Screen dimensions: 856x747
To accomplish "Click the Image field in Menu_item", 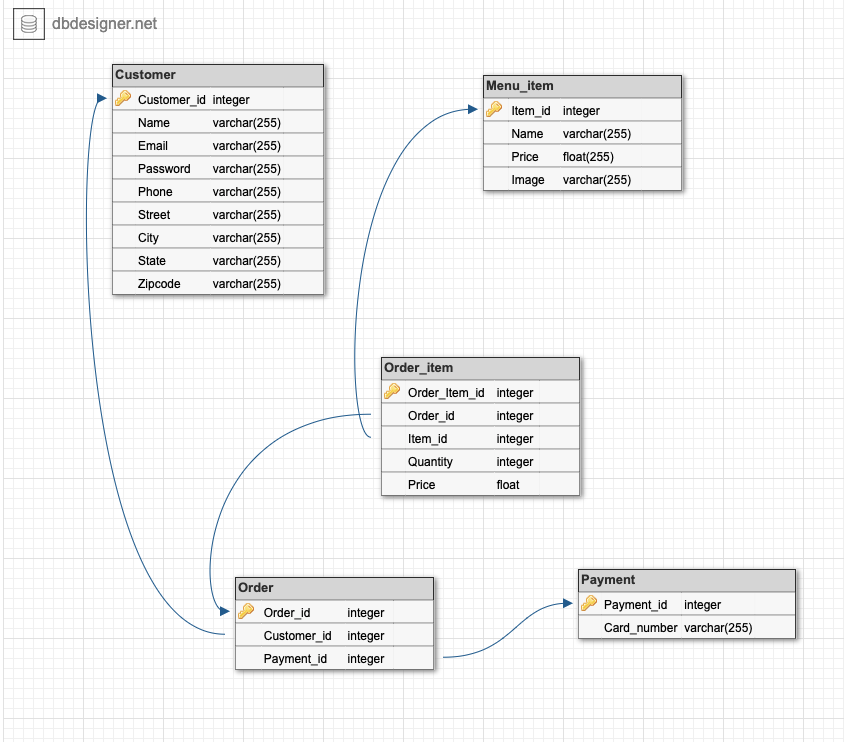I will pos(582,180).
